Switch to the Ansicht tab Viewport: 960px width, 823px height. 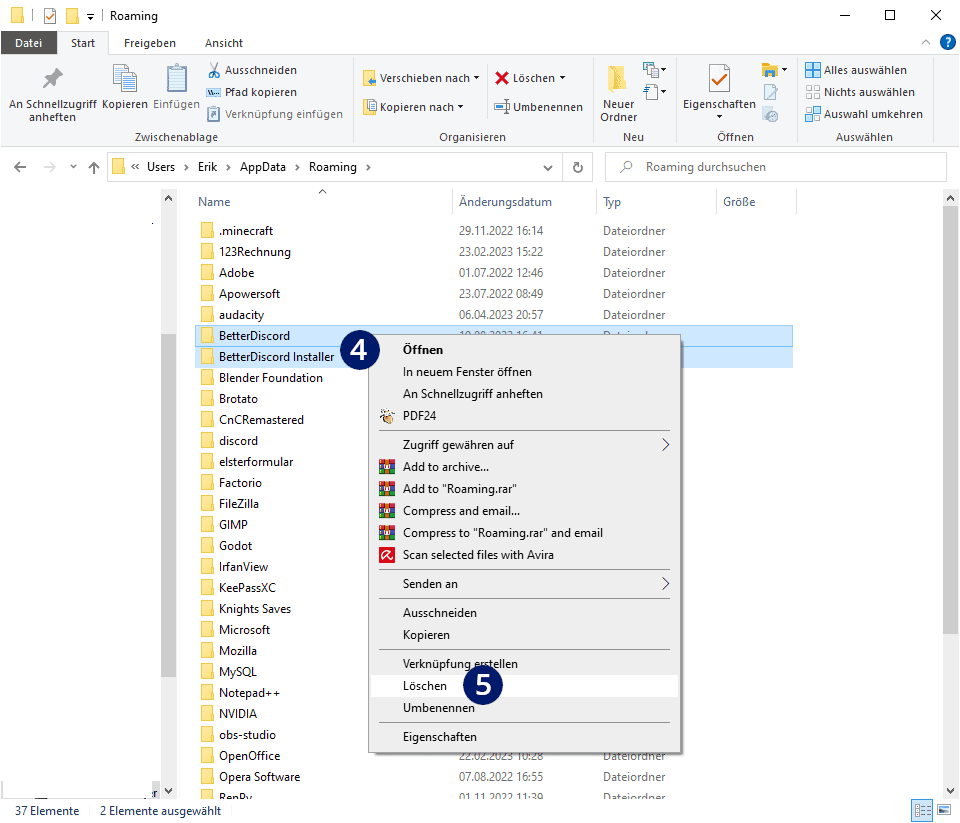[x=224, y=43]
